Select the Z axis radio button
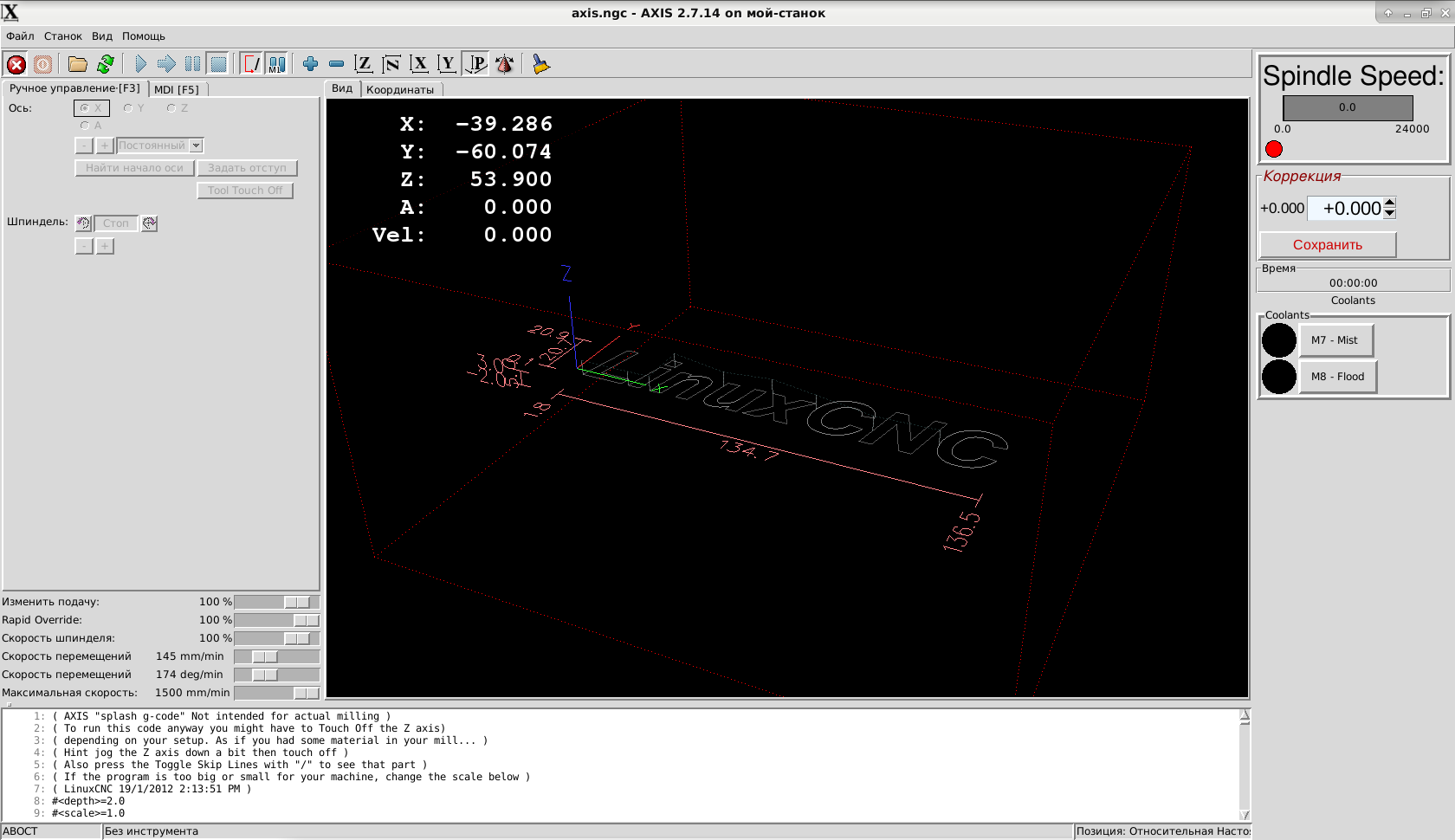The height and width of the screenshot is (840, 1455). click(177, 108)
